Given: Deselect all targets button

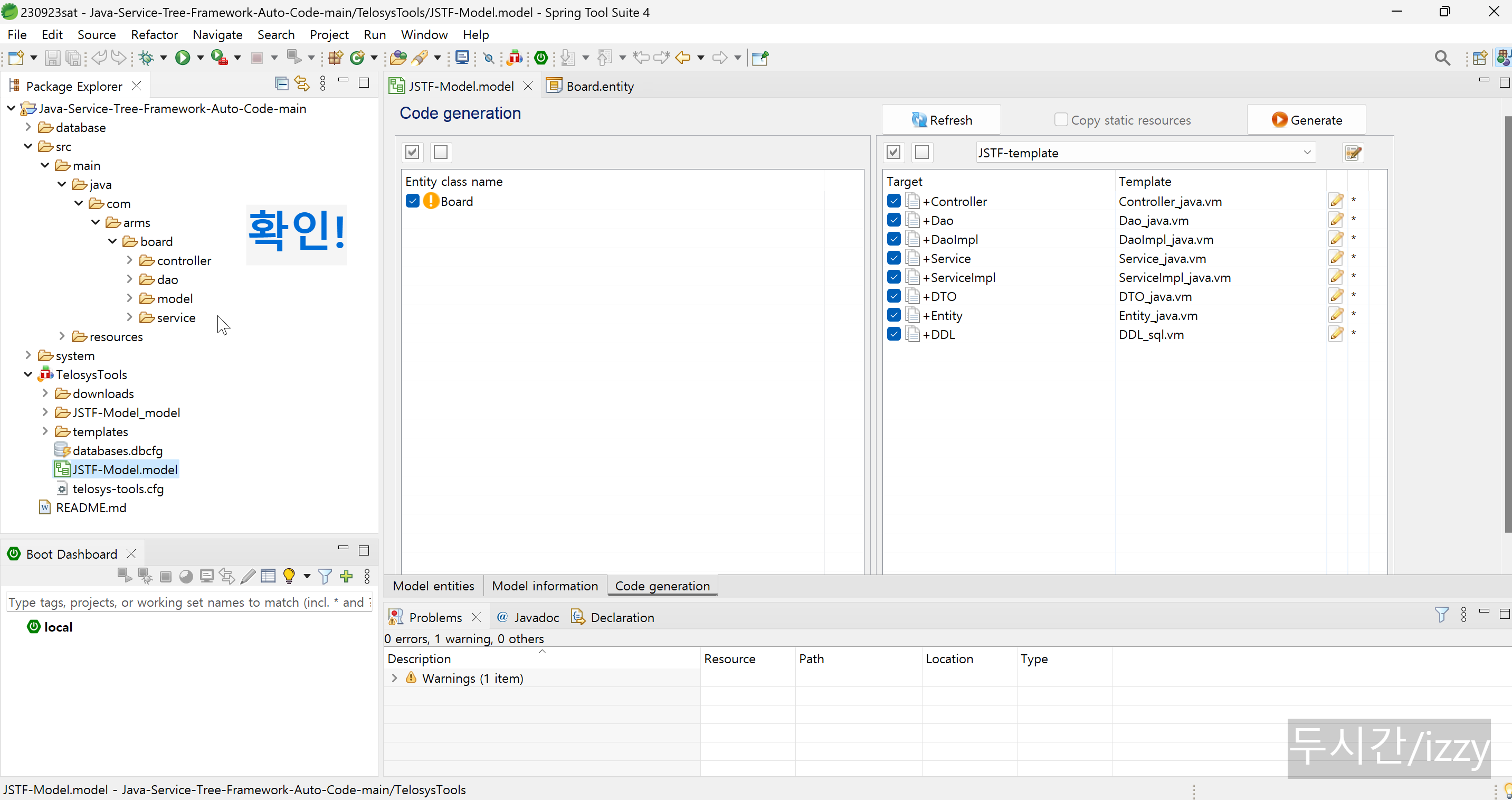Looking at the screenshot, I should pyautogui.click(x=922, y=153).
